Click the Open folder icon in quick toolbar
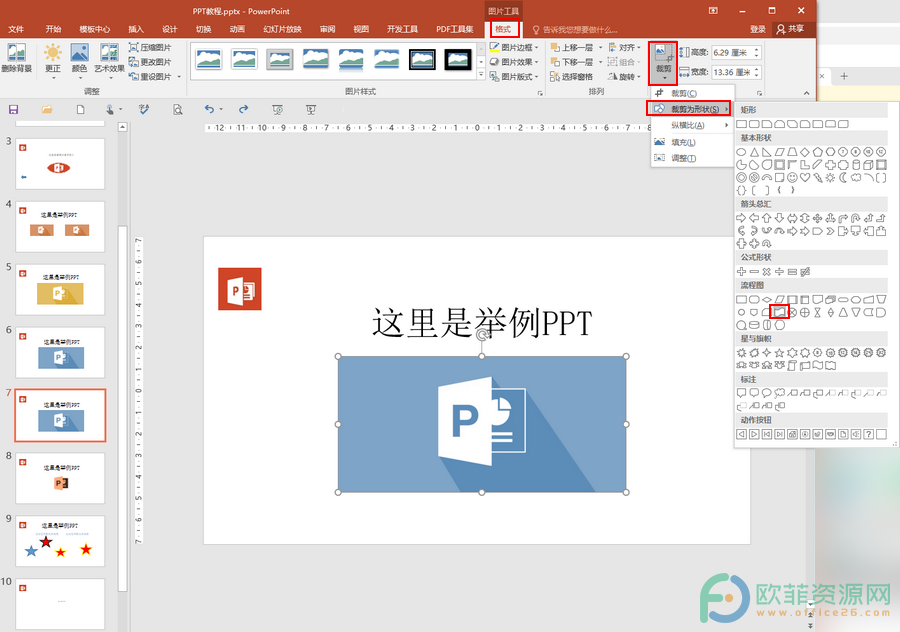Image resolution: width=900 pixels, height=632 pixels. [x=47, y=109]
